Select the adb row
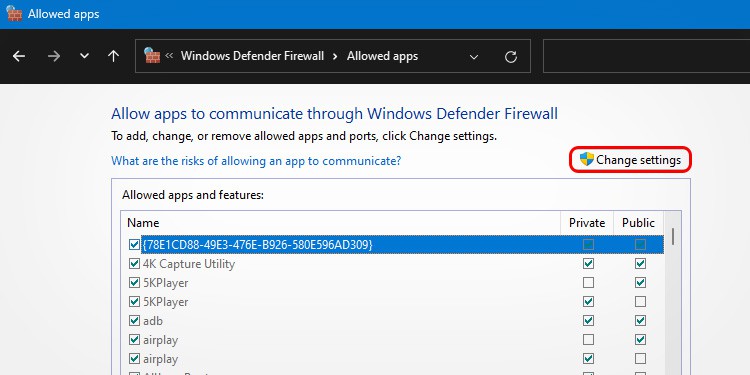Image resolution: width=750 pixels, height=375 pixels. 392,320
